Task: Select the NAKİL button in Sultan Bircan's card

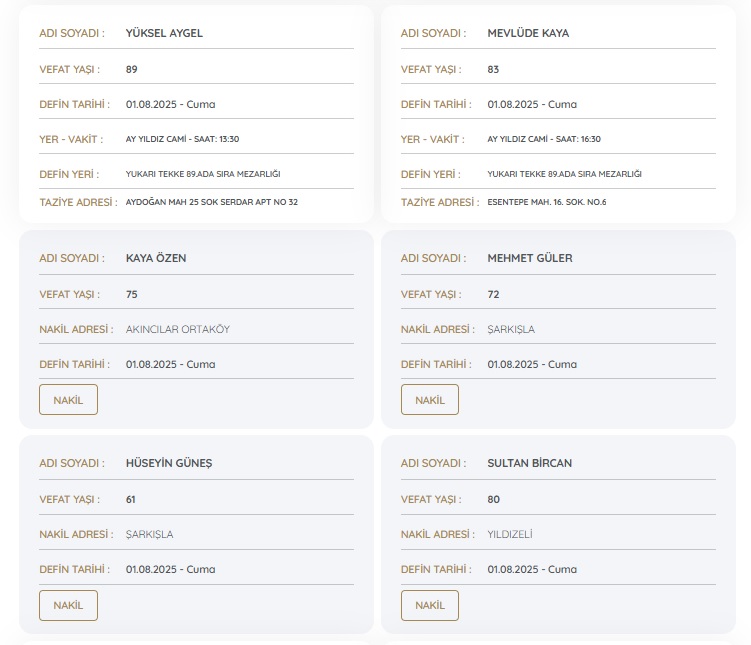Action: click(430, 605)
